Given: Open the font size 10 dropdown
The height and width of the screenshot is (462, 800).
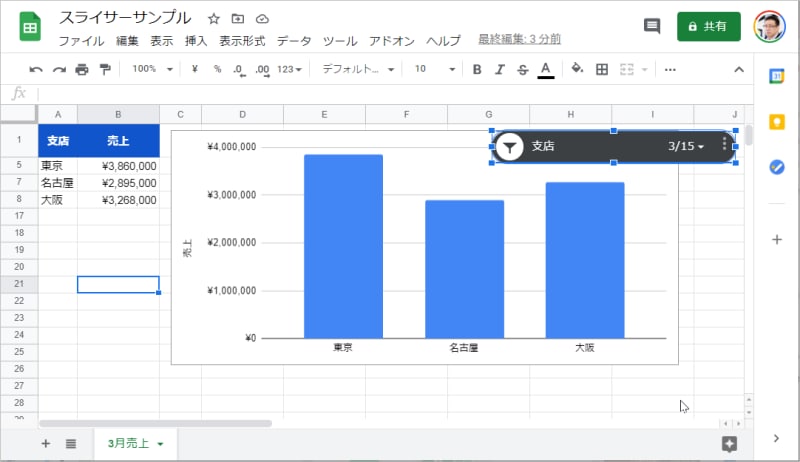Looking at the screenshot, I should click(434, 69).
